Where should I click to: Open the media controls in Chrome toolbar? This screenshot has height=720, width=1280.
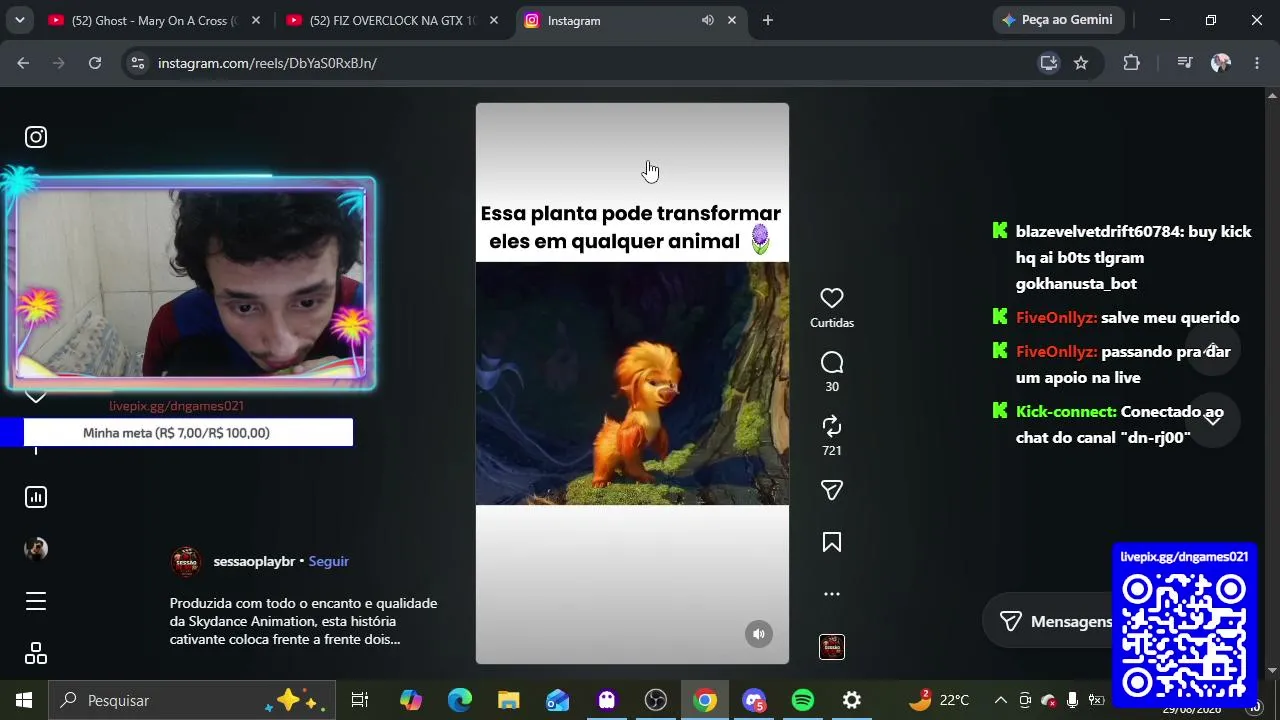point(1185,63)
